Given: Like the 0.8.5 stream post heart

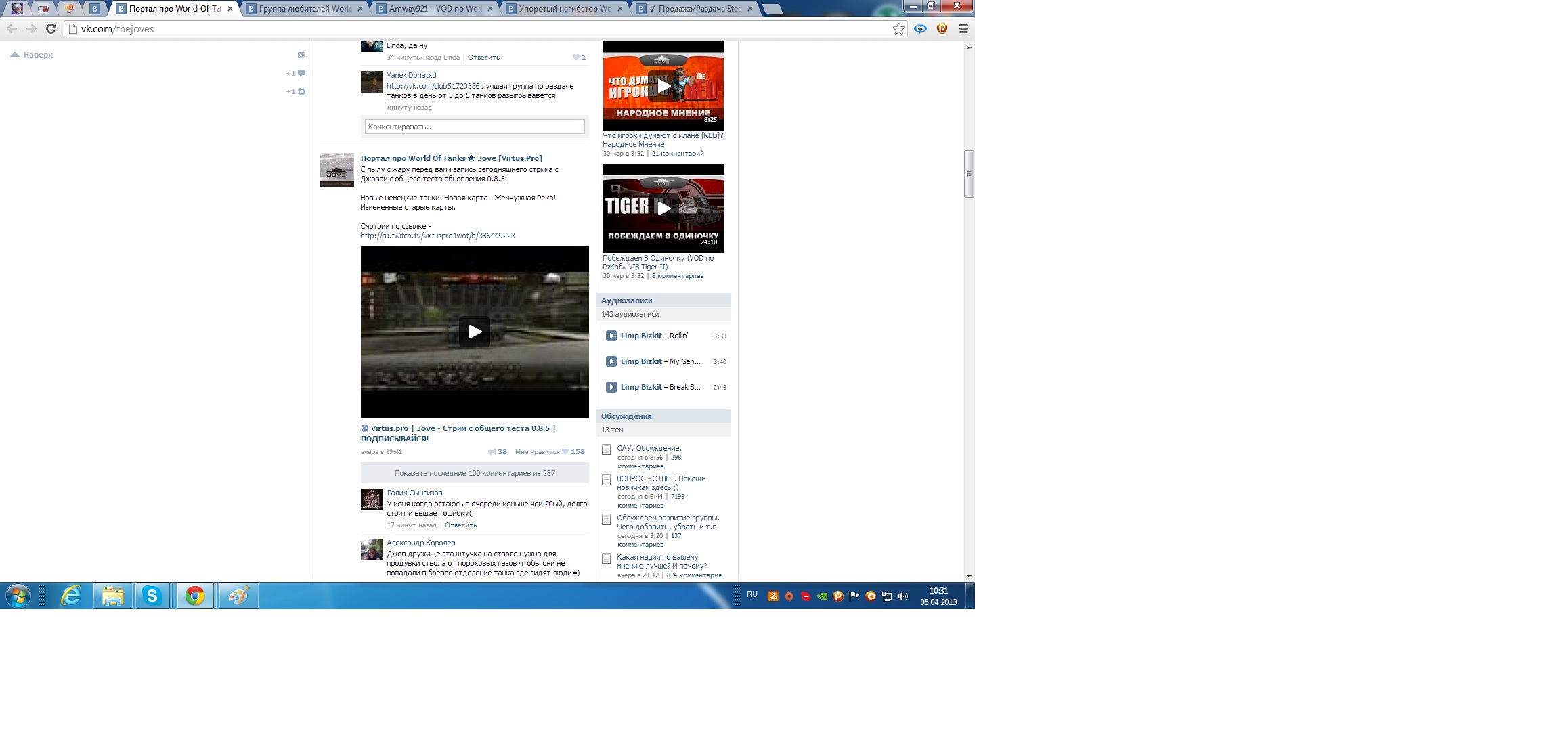Looking at the screenshot, I should coord(565,452).
